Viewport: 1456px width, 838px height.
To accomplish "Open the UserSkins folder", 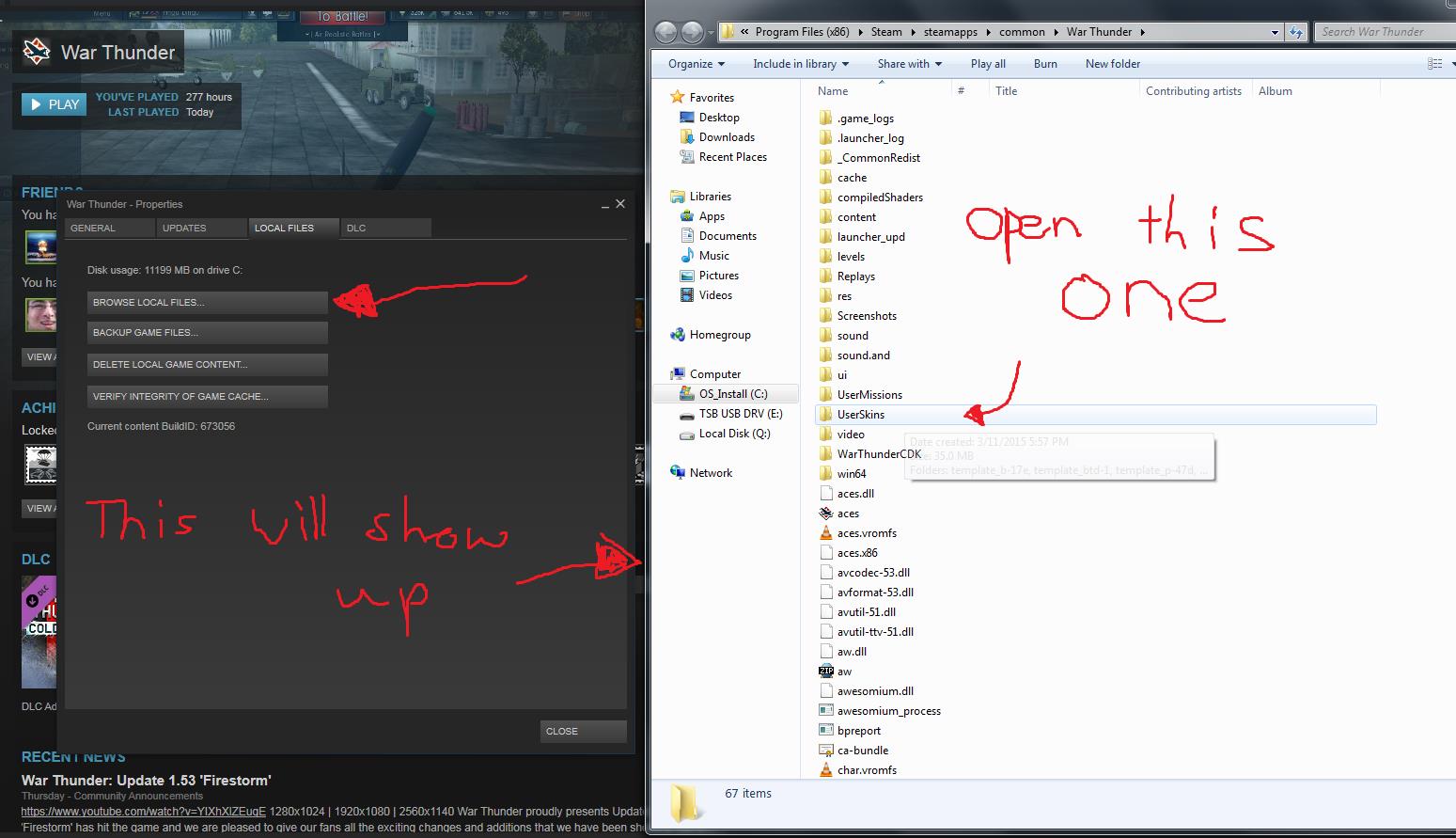I will click(x=861, y=415).
